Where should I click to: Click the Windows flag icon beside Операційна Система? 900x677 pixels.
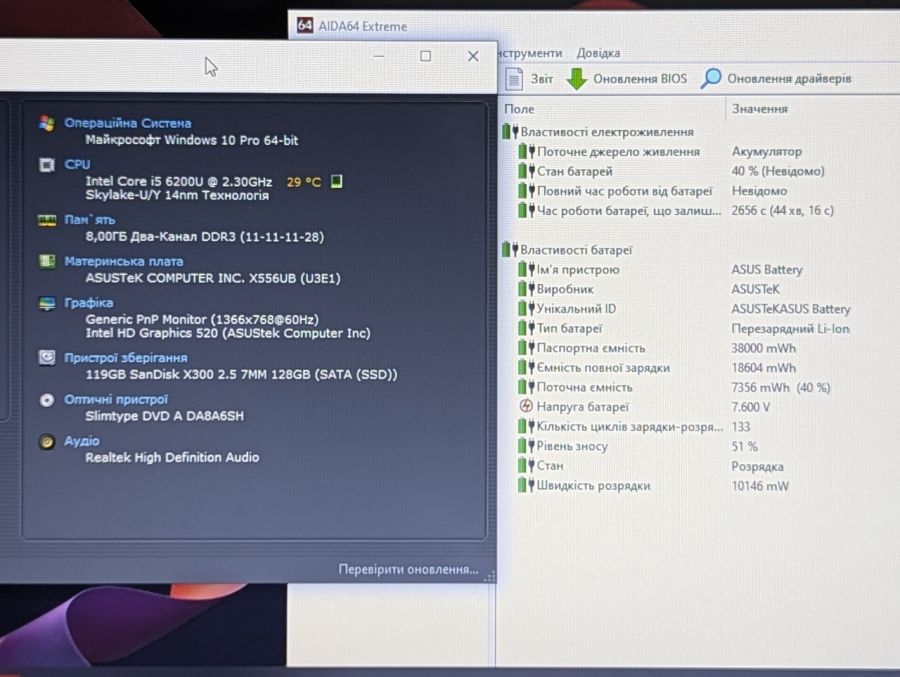(46, 123)
